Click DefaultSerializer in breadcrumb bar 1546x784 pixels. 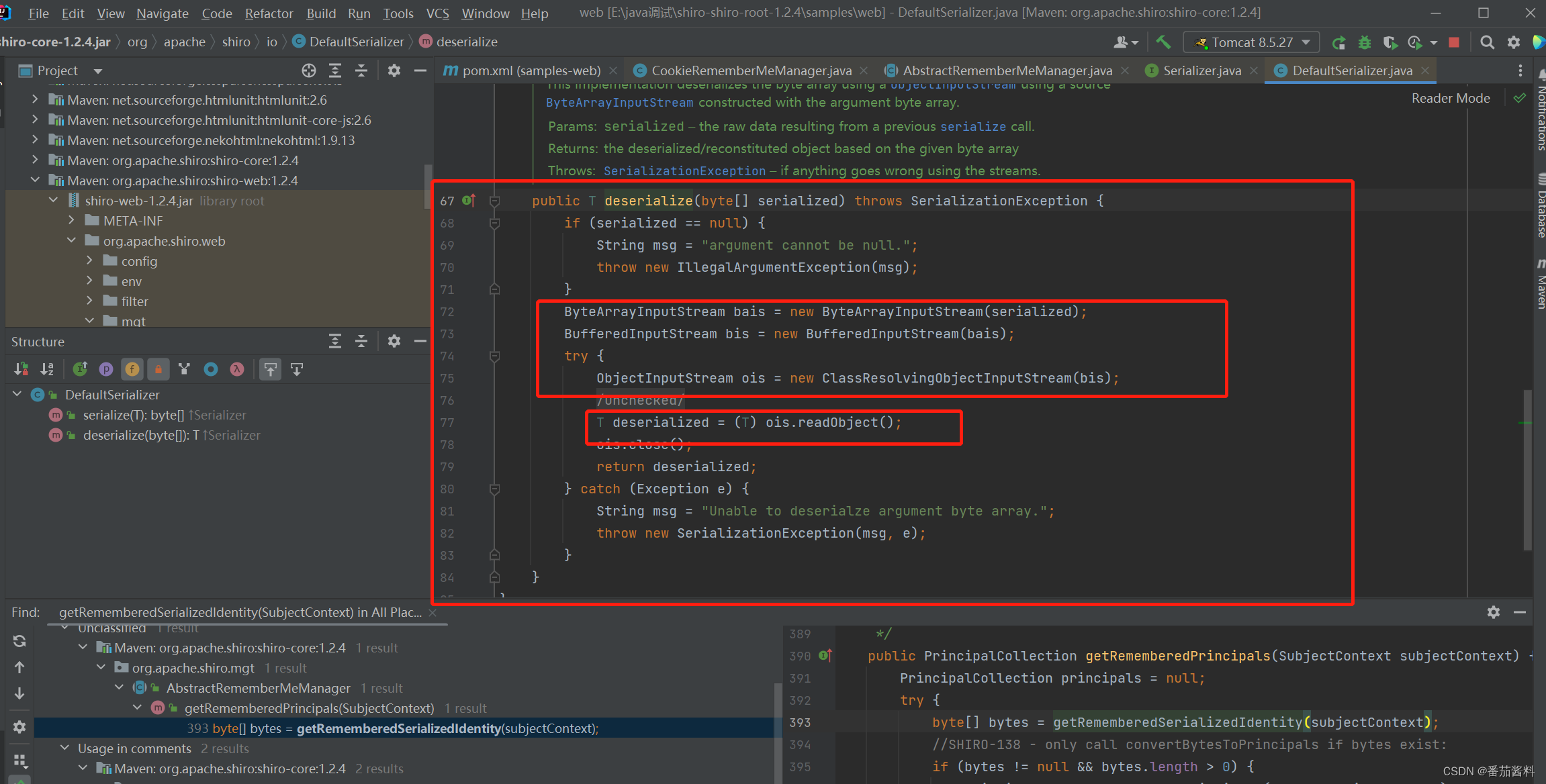(x=356, y=42)
